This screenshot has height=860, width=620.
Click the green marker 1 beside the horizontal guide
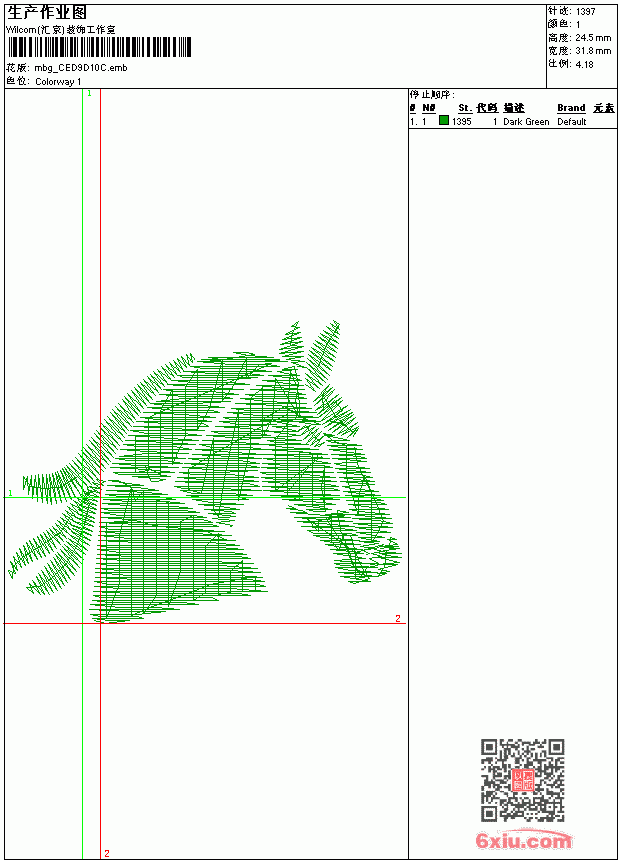point(10,493)
